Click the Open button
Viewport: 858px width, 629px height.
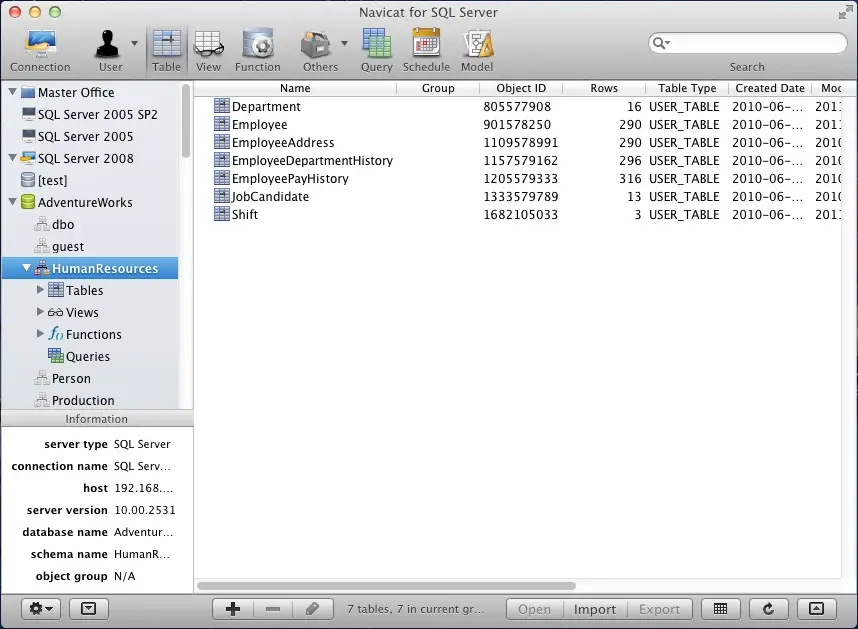click(535, 609)
